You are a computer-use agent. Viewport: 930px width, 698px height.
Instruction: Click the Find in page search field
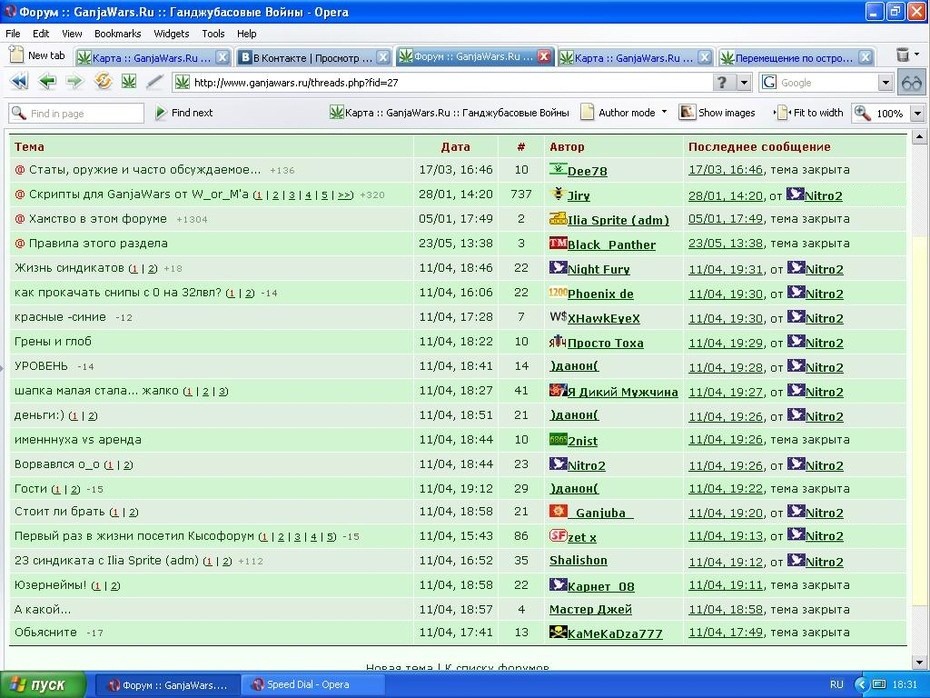[x=77, y=113]
